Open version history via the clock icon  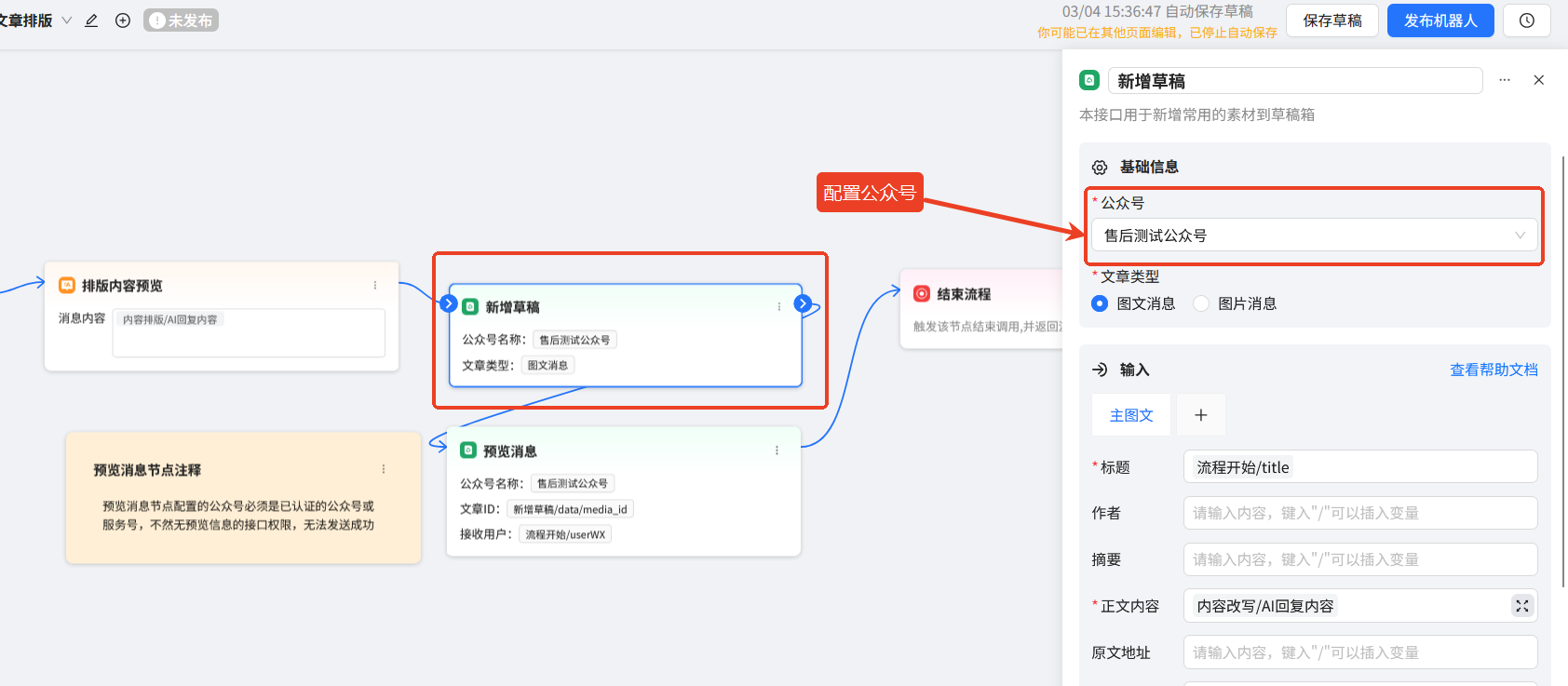click(x=1527, y=20)
